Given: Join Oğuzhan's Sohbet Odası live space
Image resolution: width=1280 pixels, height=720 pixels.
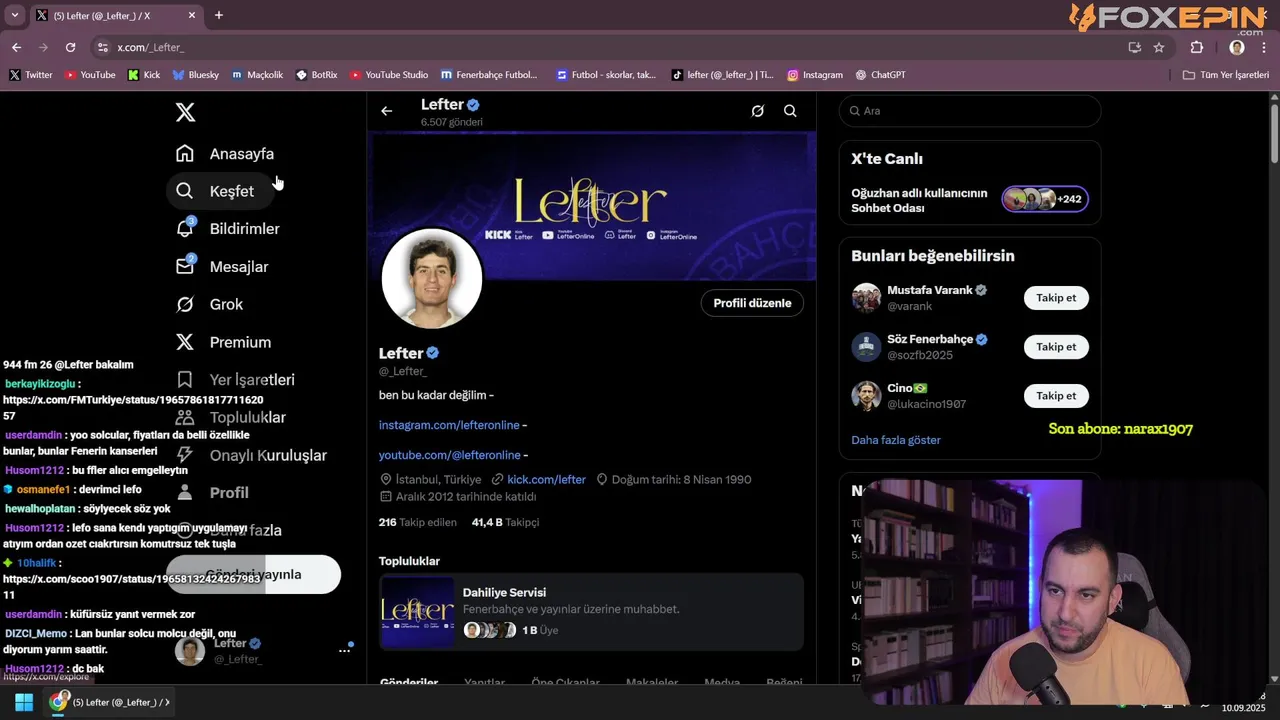Looking at the screenshot, I should (970, 200).
